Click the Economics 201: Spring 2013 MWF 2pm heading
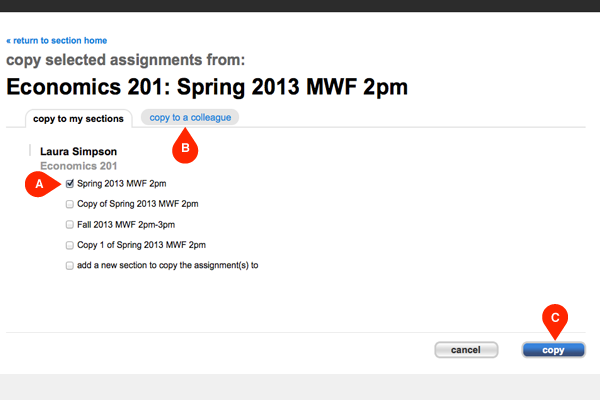The image size is (600, 400). [207, 86]
